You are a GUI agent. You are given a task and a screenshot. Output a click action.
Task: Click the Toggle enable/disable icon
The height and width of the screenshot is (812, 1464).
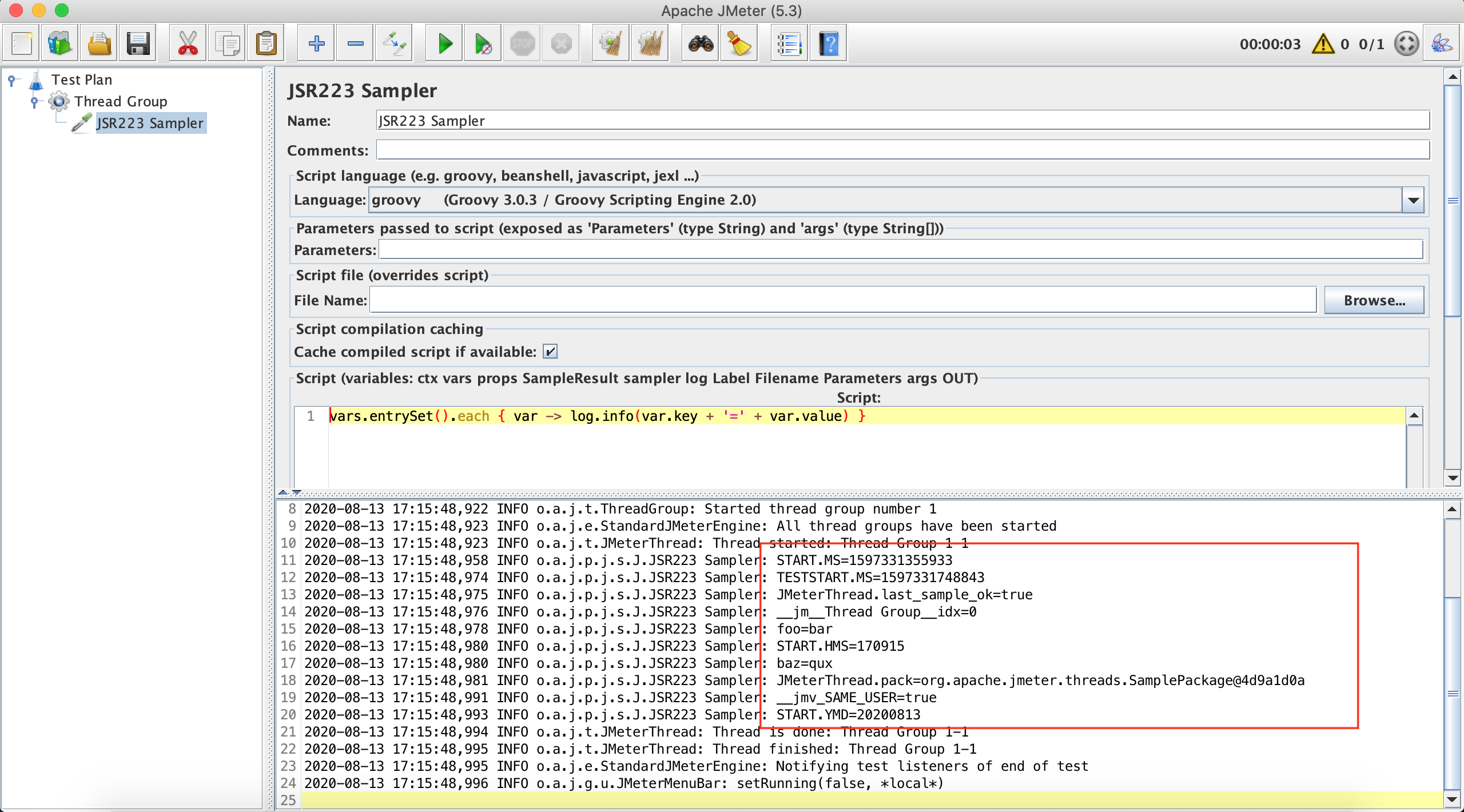[394, 43]
